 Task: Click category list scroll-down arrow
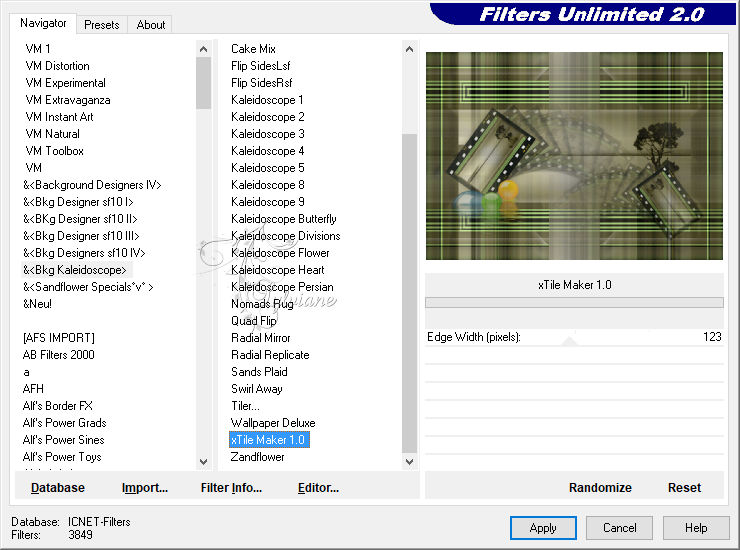click(x=203, y=462)
